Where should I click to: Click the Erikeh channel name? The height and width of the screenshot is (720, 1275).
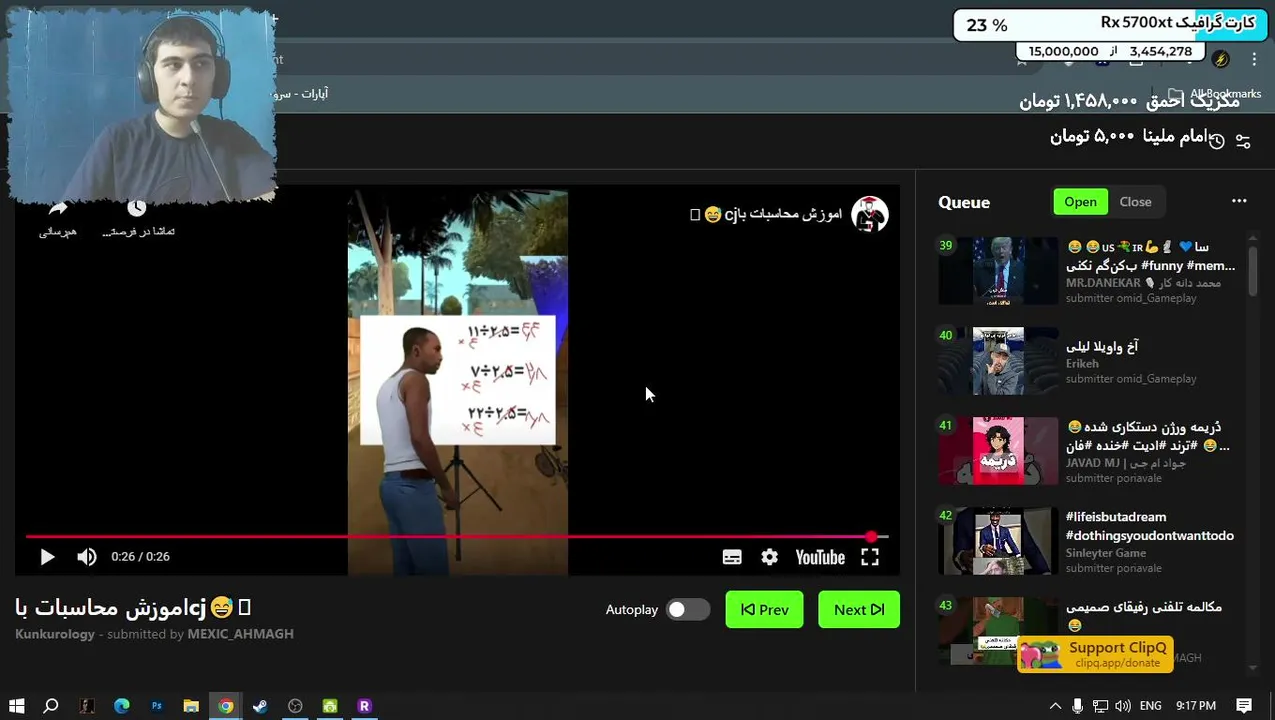click(x=1082, y=364)
